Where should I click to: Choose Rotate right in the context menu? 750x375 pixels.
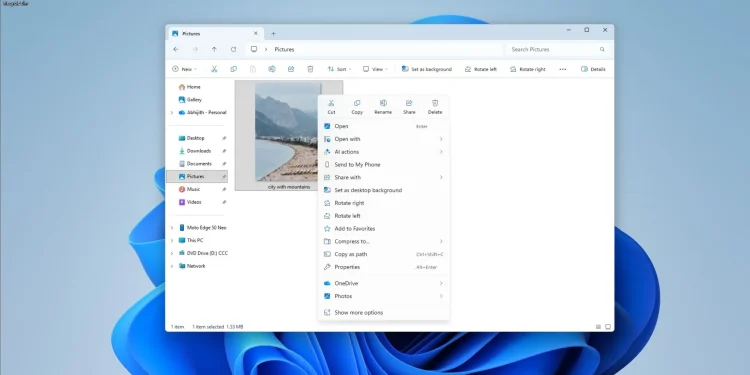(383, 203)
